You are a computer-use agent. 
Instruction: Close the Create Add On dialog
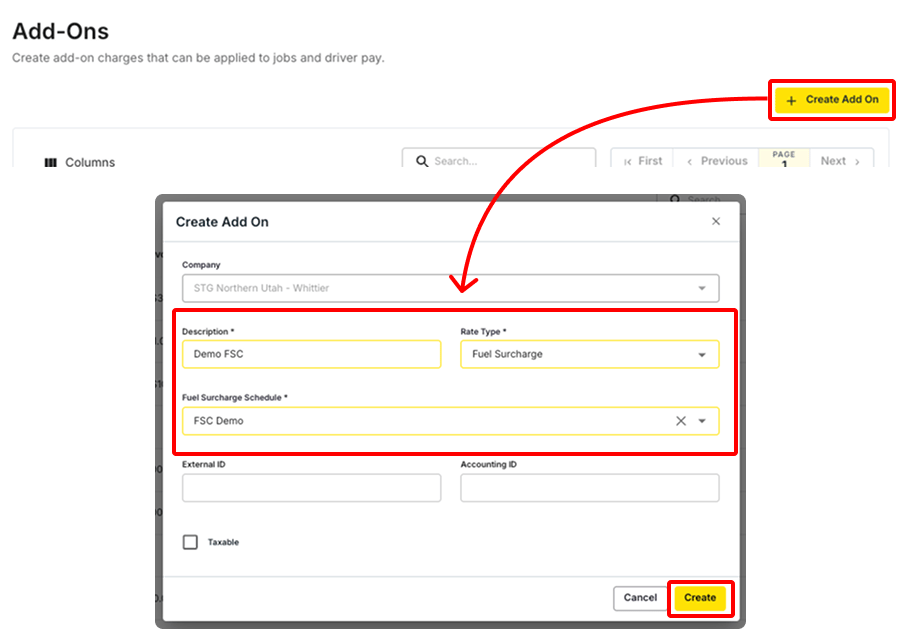[716, 221]
